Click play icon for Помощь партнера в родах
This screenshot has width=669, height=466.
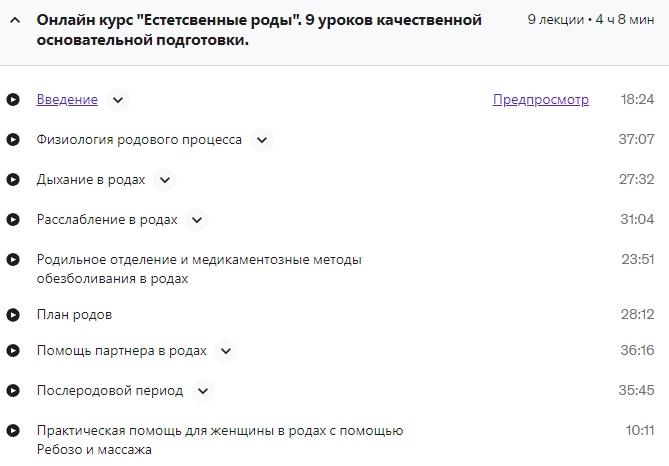[x=13, y=351]
